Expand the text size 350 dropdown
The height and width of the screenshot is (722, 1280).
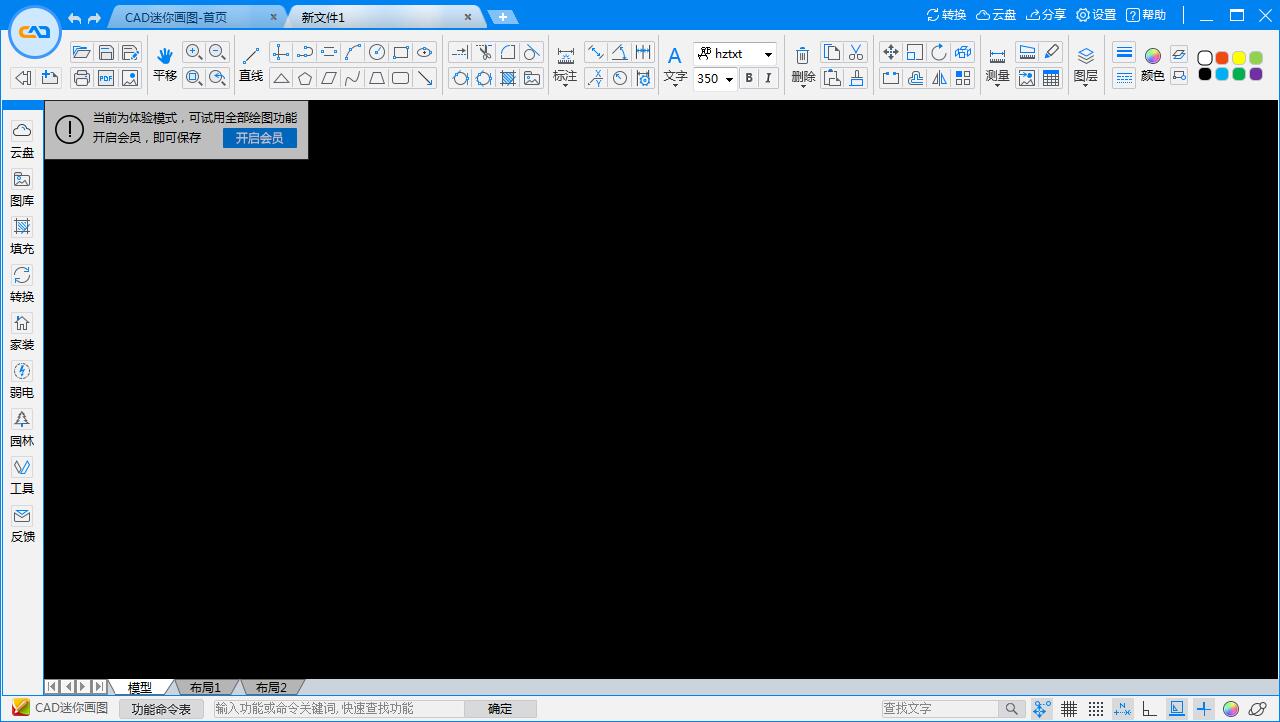coord(729,79)
